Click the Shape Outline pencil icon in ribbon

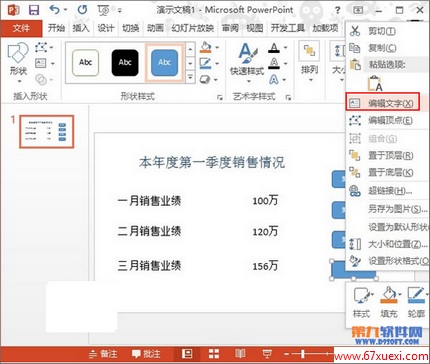(206, 63)
